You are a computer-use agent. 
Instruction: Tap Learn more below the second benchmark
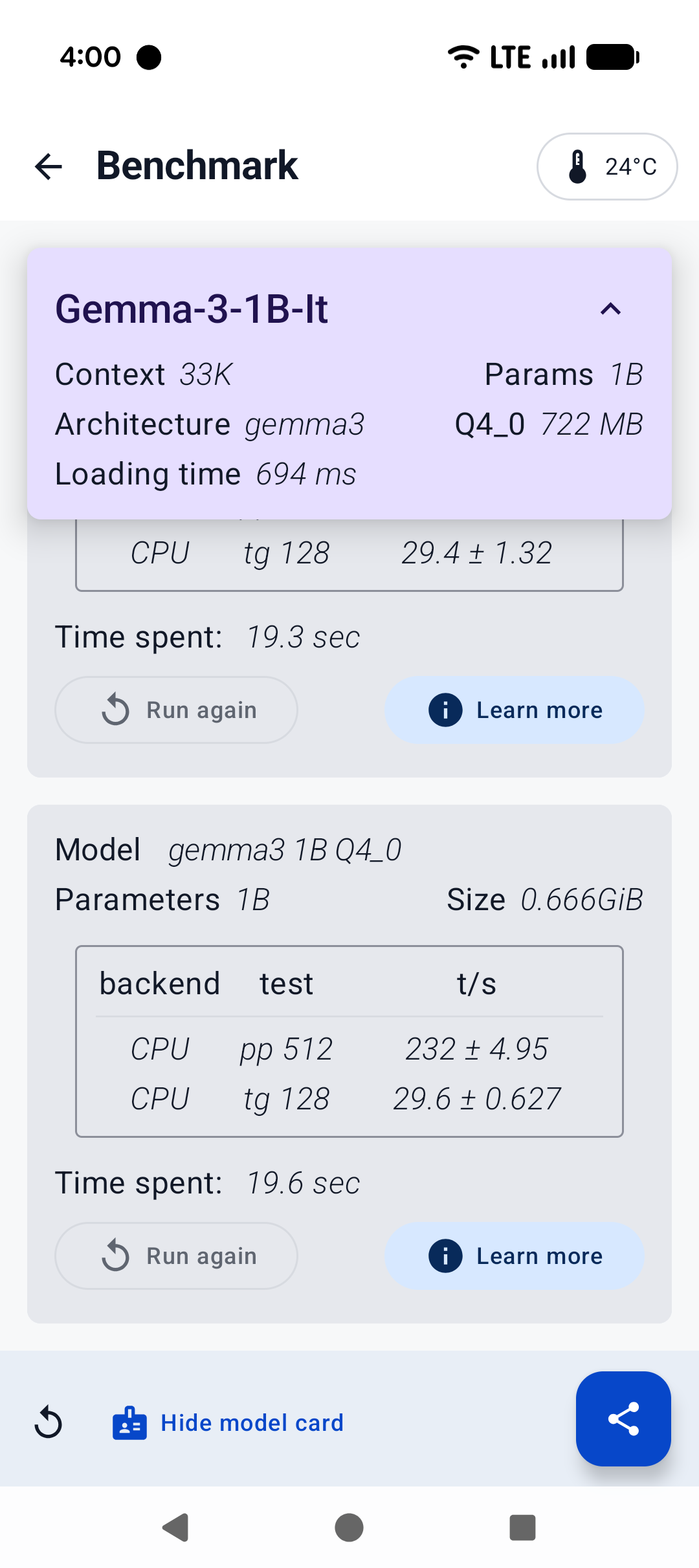click(x=515, y=1255)
